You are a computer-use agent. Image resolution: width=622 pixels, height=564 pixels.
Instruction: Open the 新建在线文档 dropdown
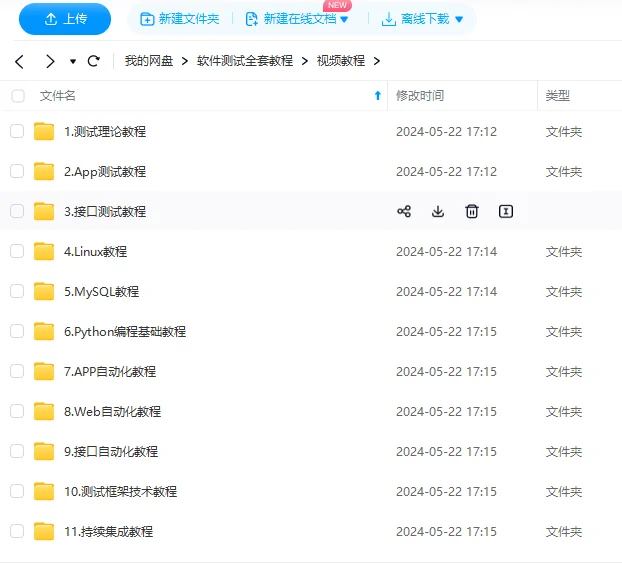point(297,19)
